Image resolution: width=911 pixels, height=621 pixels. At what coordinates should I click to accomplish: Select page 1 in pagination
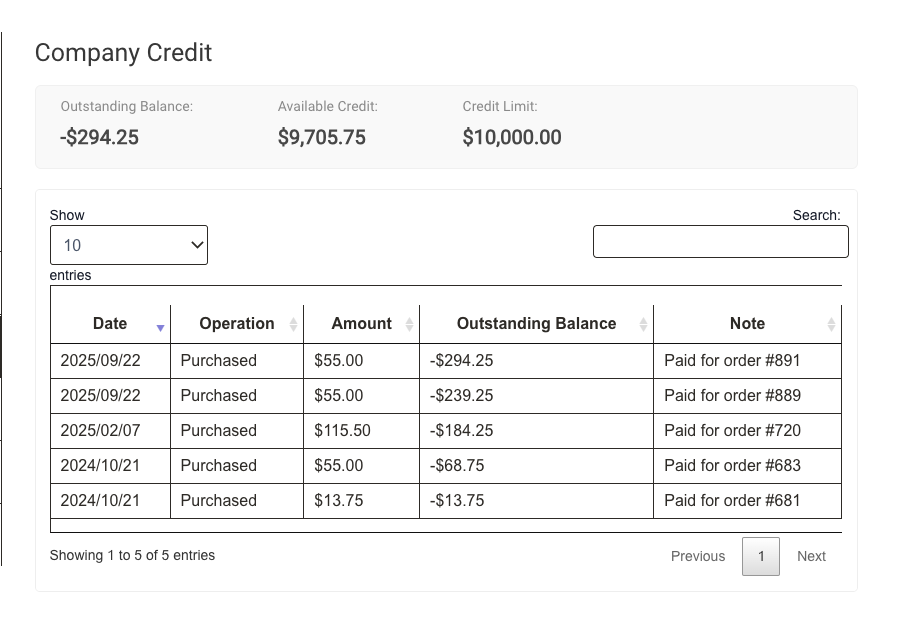(761, 556)
